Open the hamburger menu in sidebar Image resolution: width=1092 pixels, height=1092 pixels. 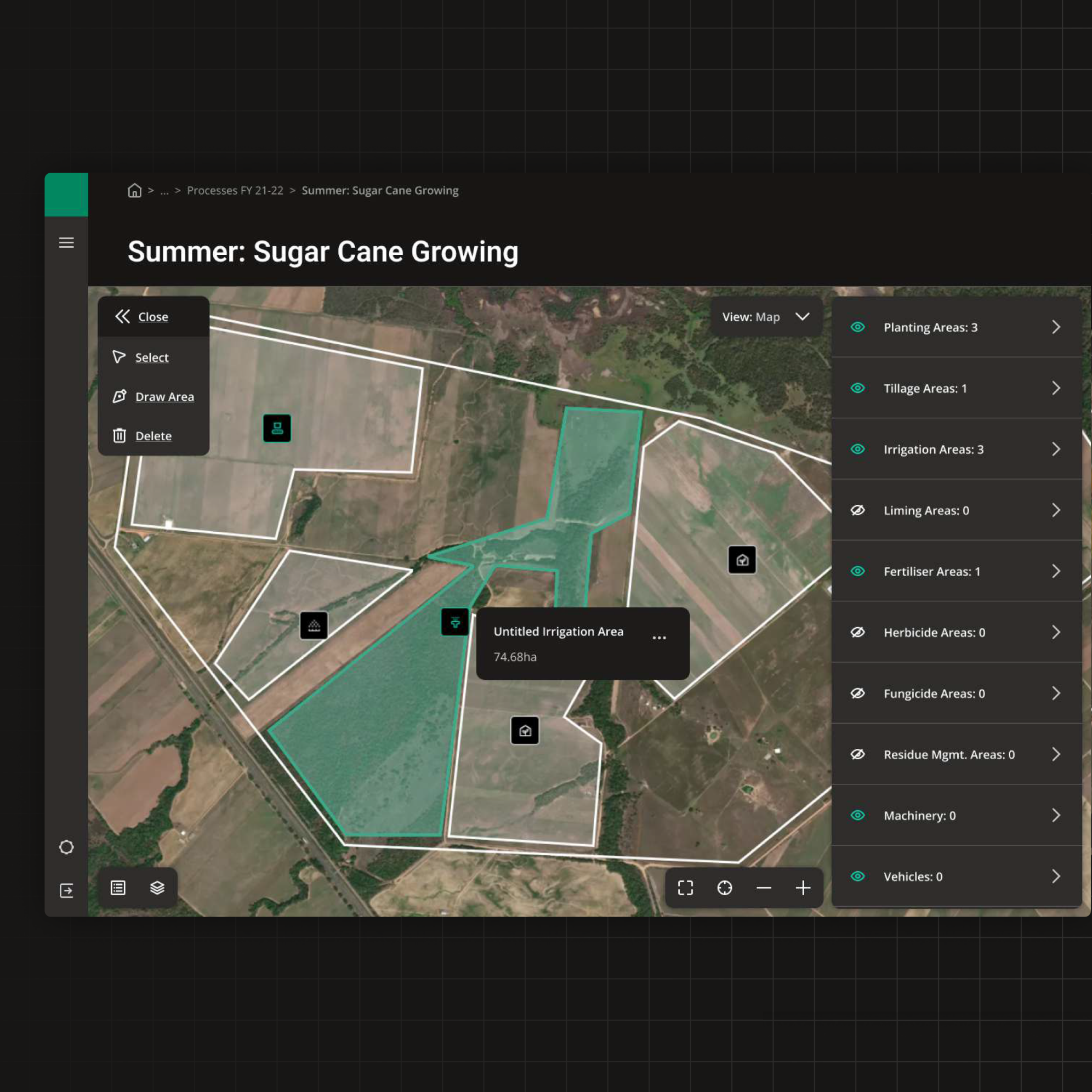coord(67,242)
